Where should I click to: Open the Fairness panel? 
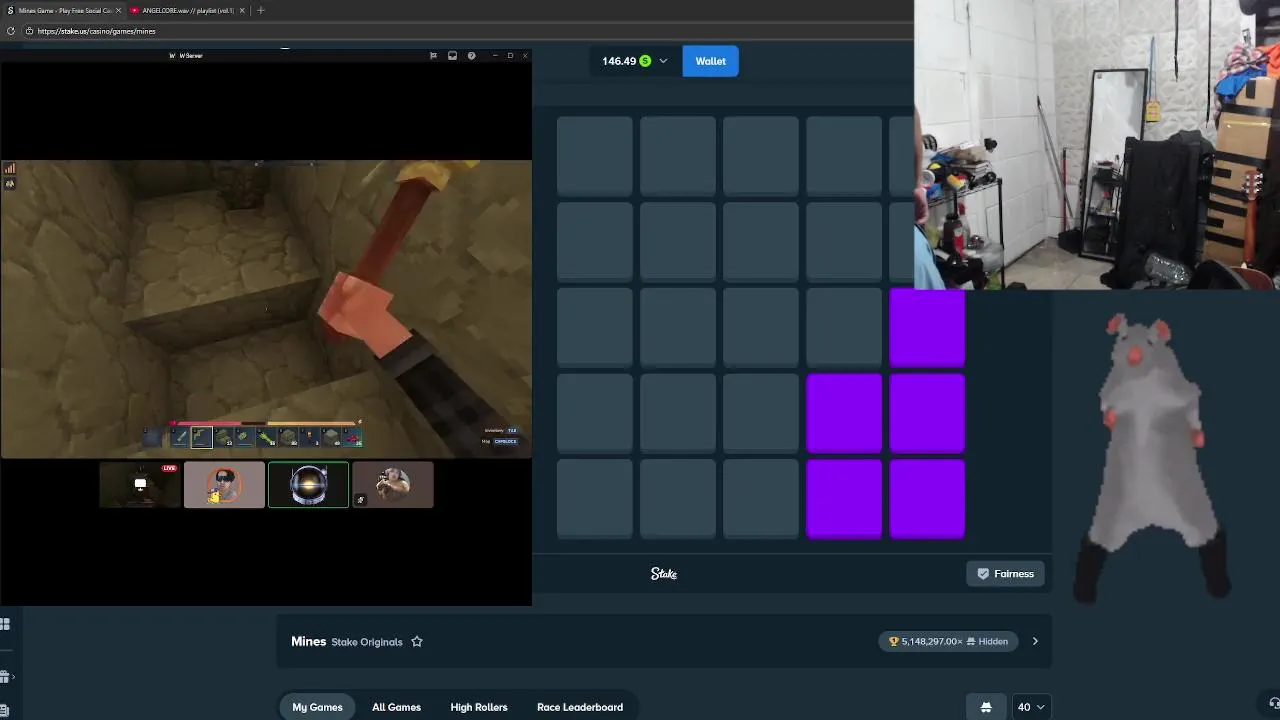click(1005, 574)
